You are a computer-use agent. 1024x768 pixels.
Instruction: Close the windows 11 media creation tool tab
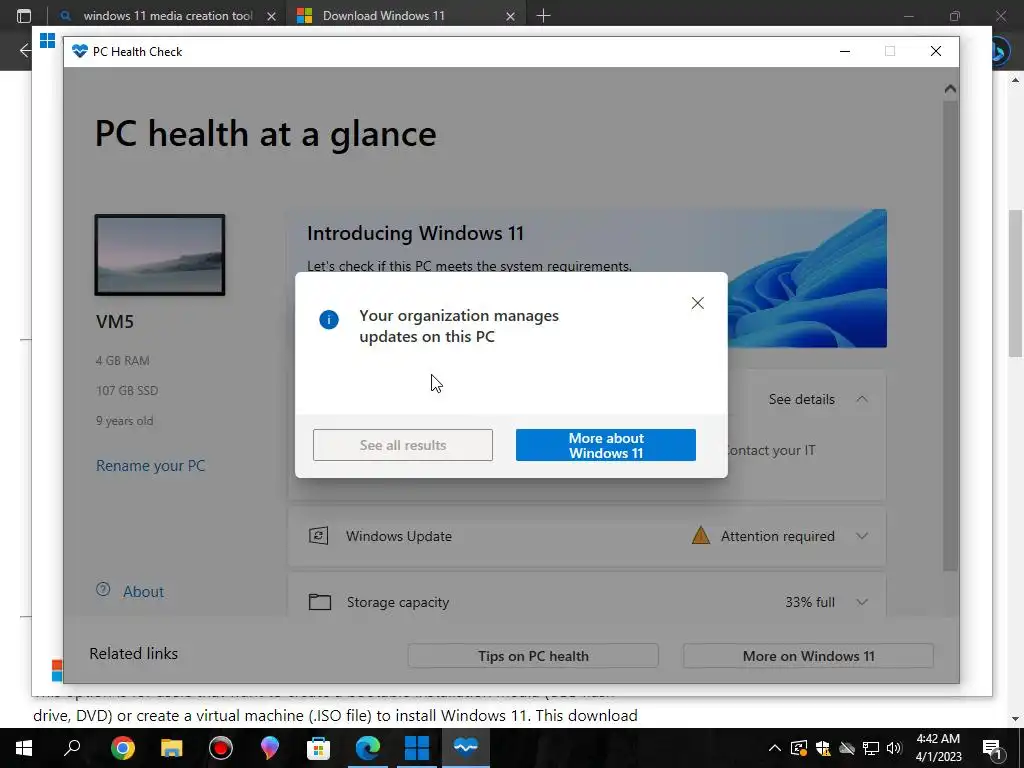(x=271, y=16)
